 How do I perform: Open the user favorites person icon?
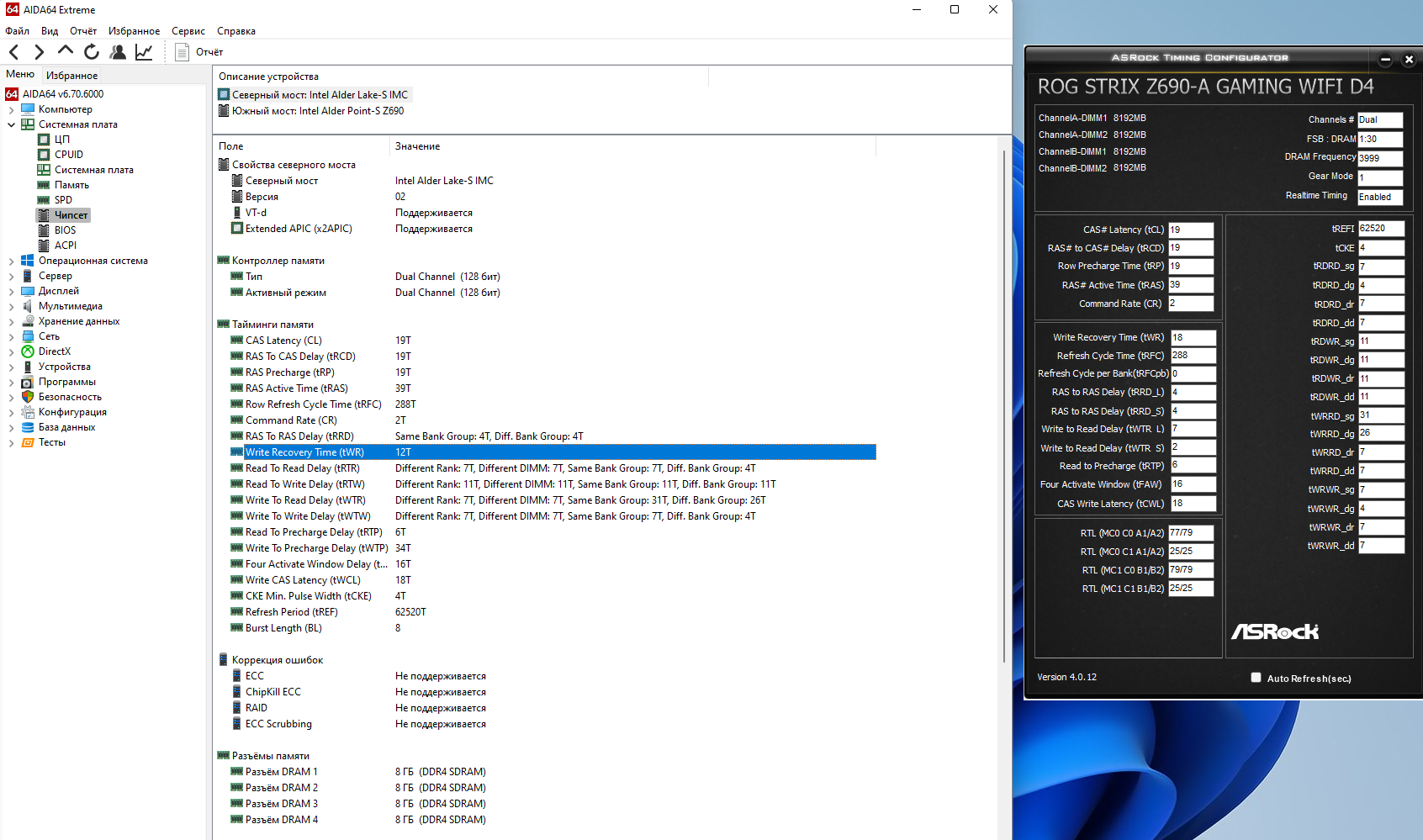pyautogui.click(x=118, y=52)
